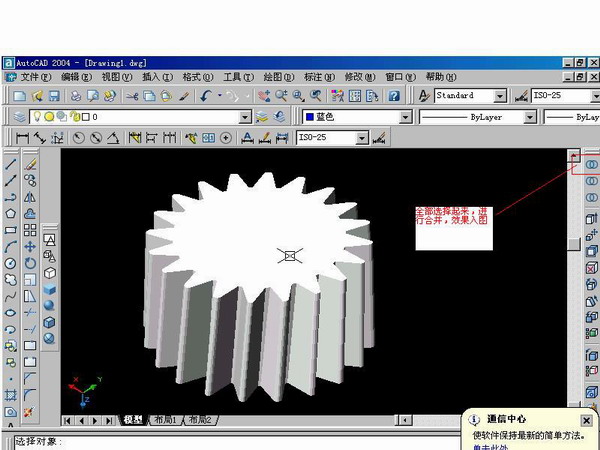Open the 视图 menu
This screenshot has height=450, width=600.
pos(116,77)
